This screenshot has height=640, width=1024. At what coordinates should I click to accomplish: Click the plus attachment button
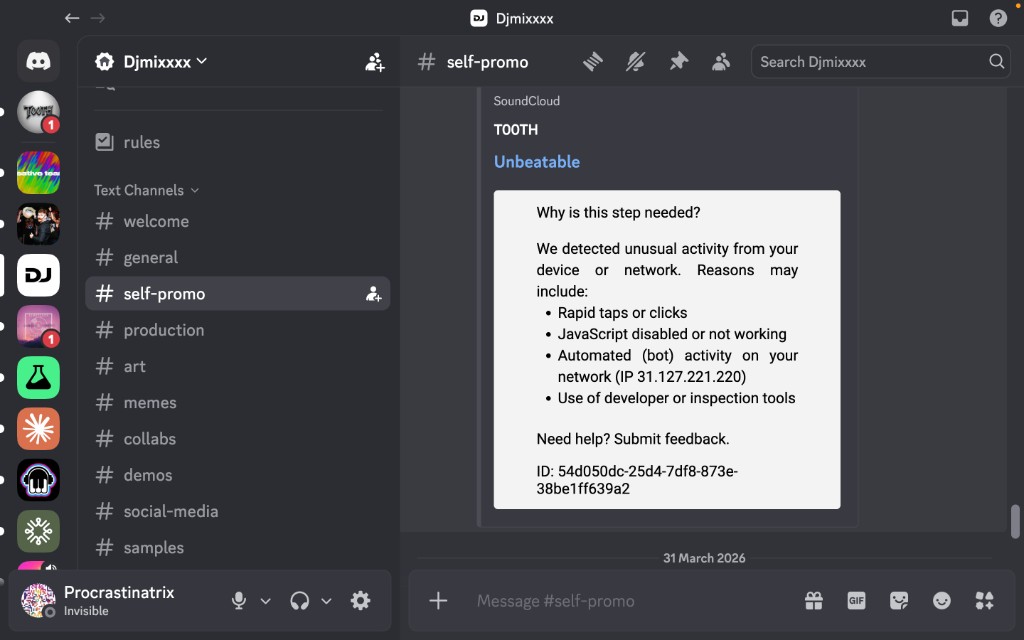coord(438,601)
